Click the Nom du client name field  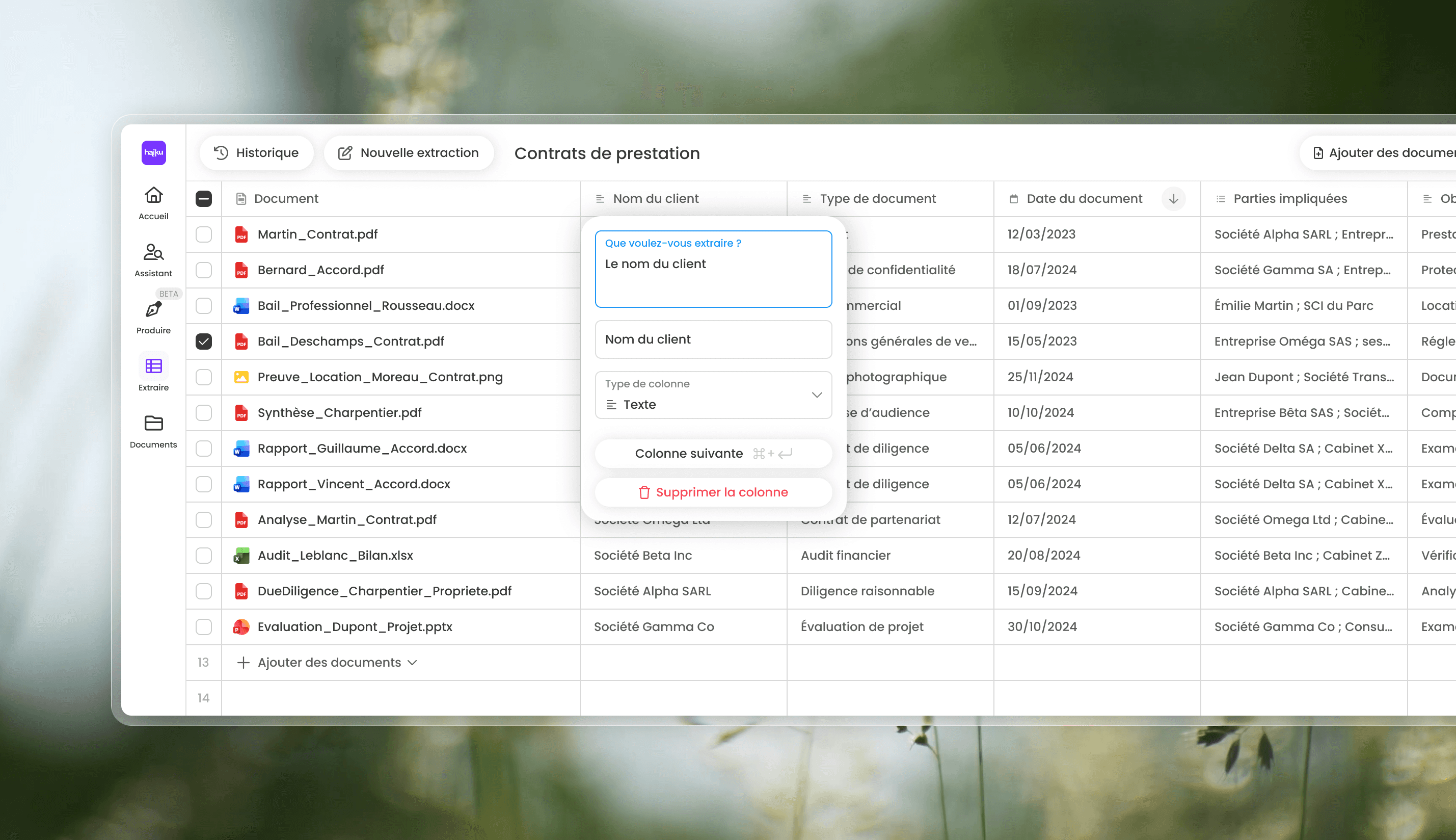click(713, 340)
